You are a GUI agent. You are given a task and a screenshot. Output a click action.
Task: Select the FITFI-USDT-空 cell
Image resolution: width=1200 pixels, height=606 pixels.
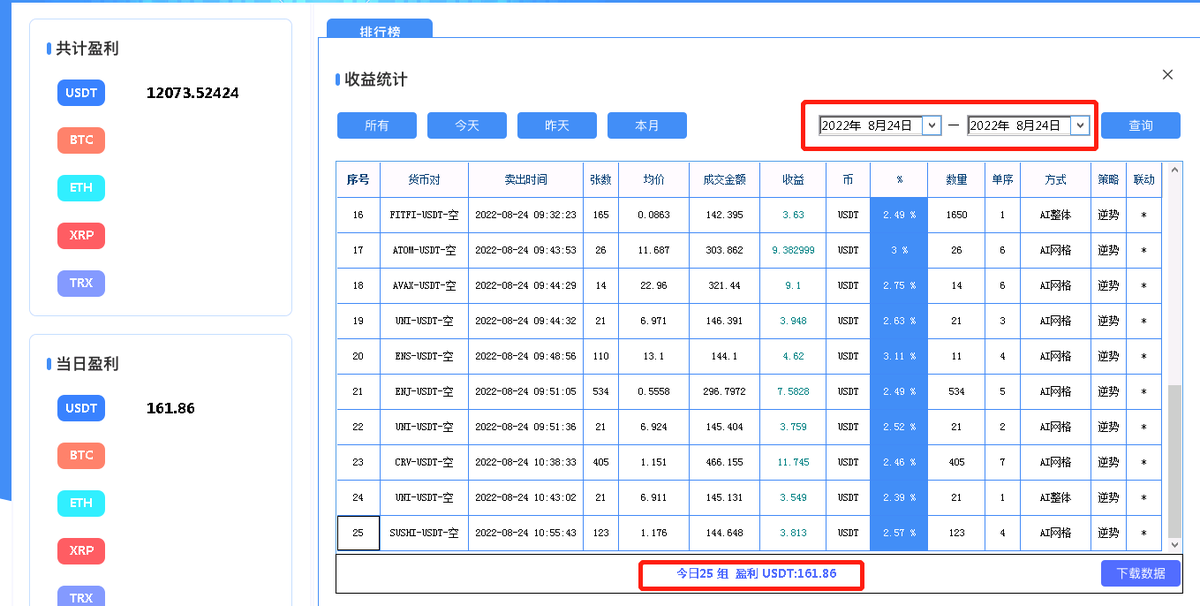pos(424,215)
